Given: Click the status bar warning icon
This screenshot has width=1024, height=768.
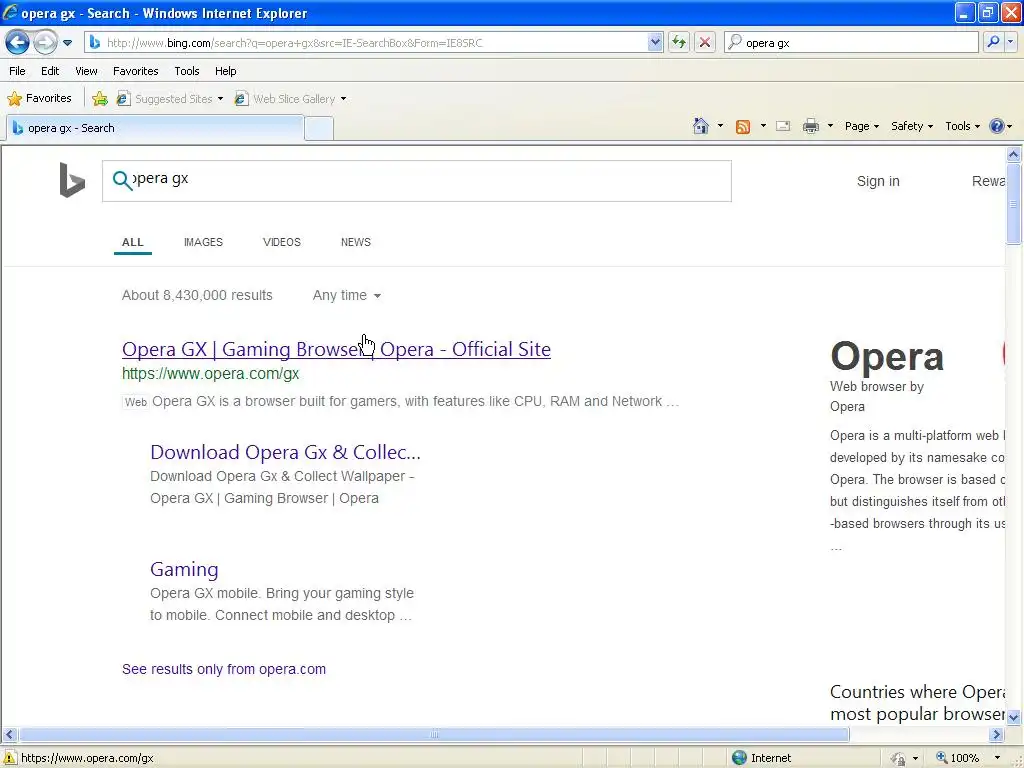Looking at the screenshot, I should point(10,758).
